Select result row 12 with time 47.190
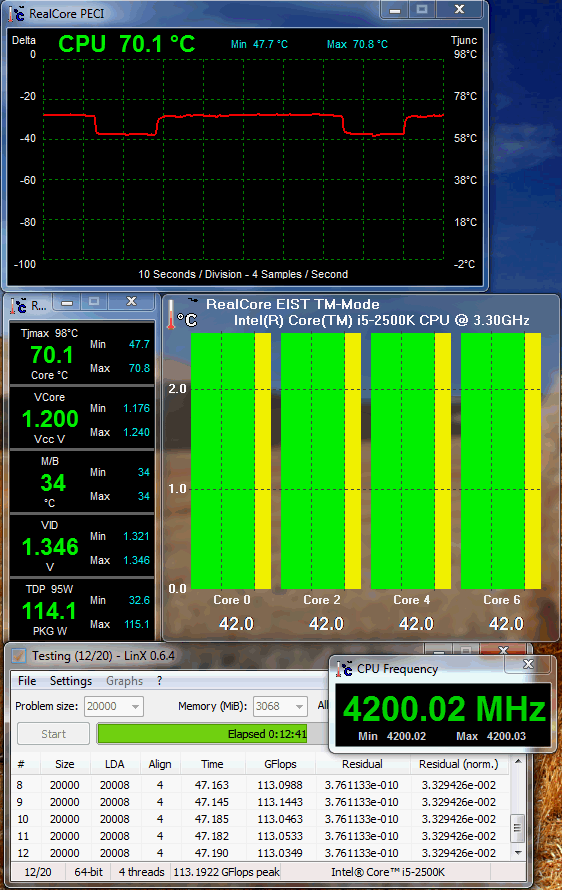Viewport: 562px width, 890px height. pyautogui.click(x=261, y=853)
